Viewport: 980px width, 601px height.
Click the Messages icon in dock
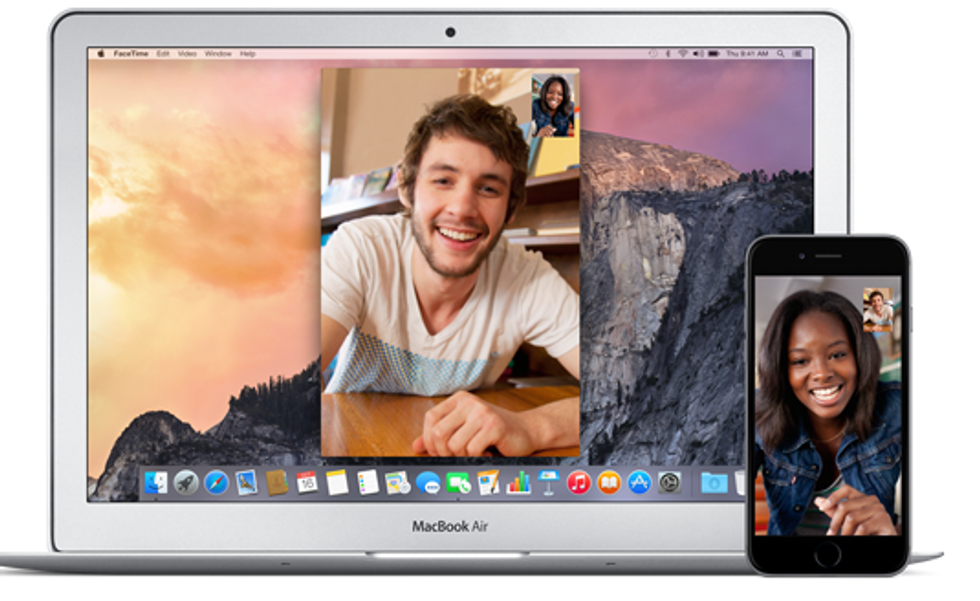pyautogui.click(x=428, y=483)
